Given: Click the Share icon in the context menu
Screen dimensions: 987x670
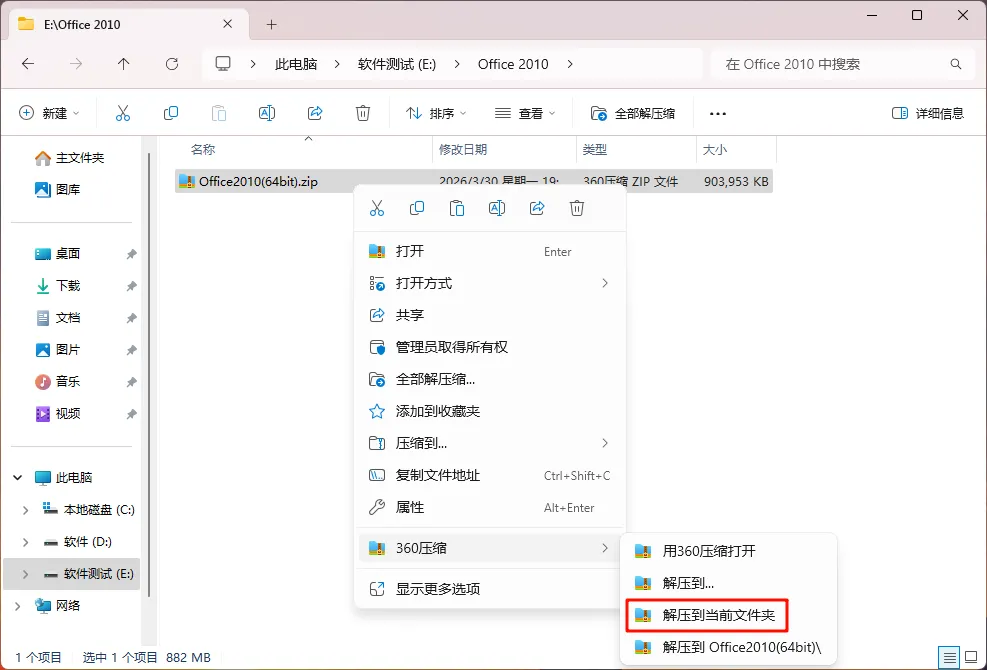Looking at the screenshot, I should pyautogui.click(x=537, y=208).
